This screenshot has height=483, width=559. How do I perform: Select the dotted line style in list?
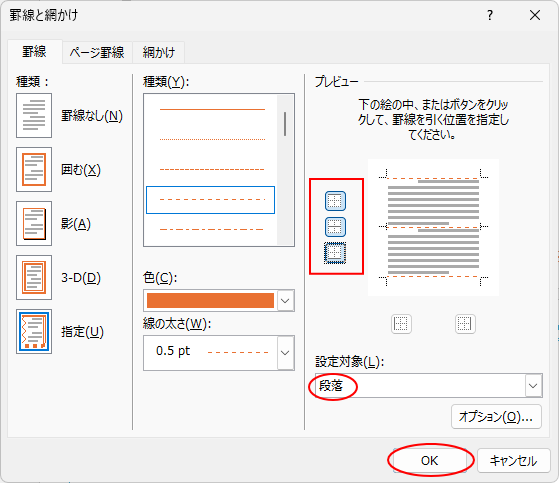point(212,139)
